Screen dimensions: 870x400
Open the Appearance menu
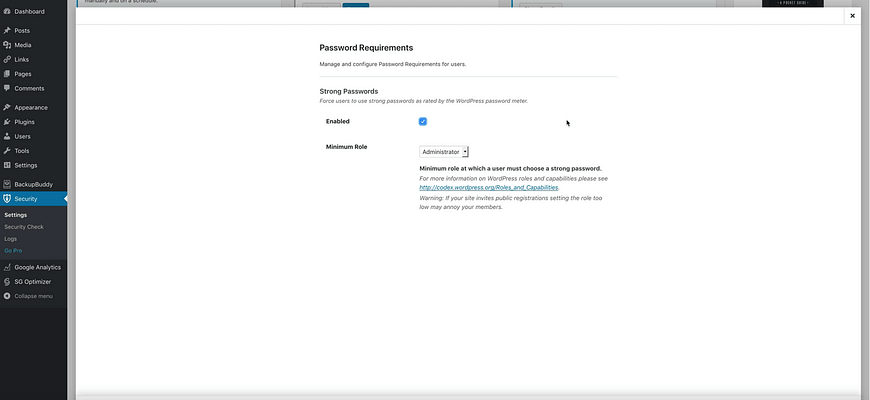coord(31,108)
